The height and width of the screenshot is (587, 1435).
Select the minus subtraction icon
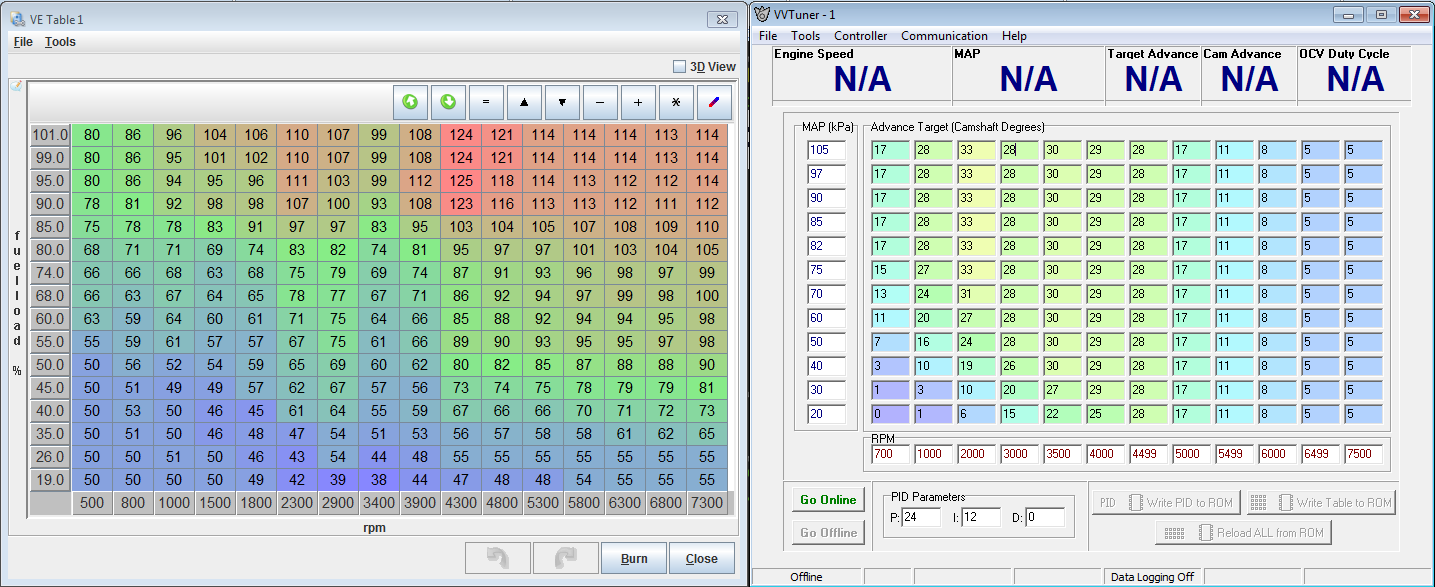point(600,101)
